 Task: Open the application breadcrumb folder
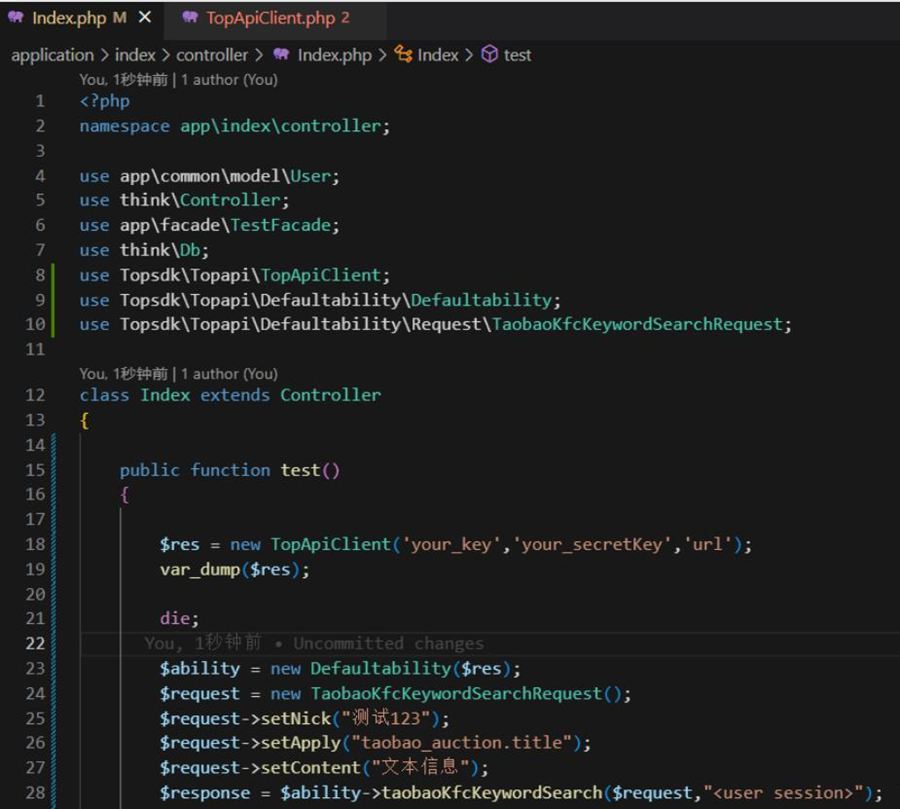pyautogui.click(x=52, y=55)
